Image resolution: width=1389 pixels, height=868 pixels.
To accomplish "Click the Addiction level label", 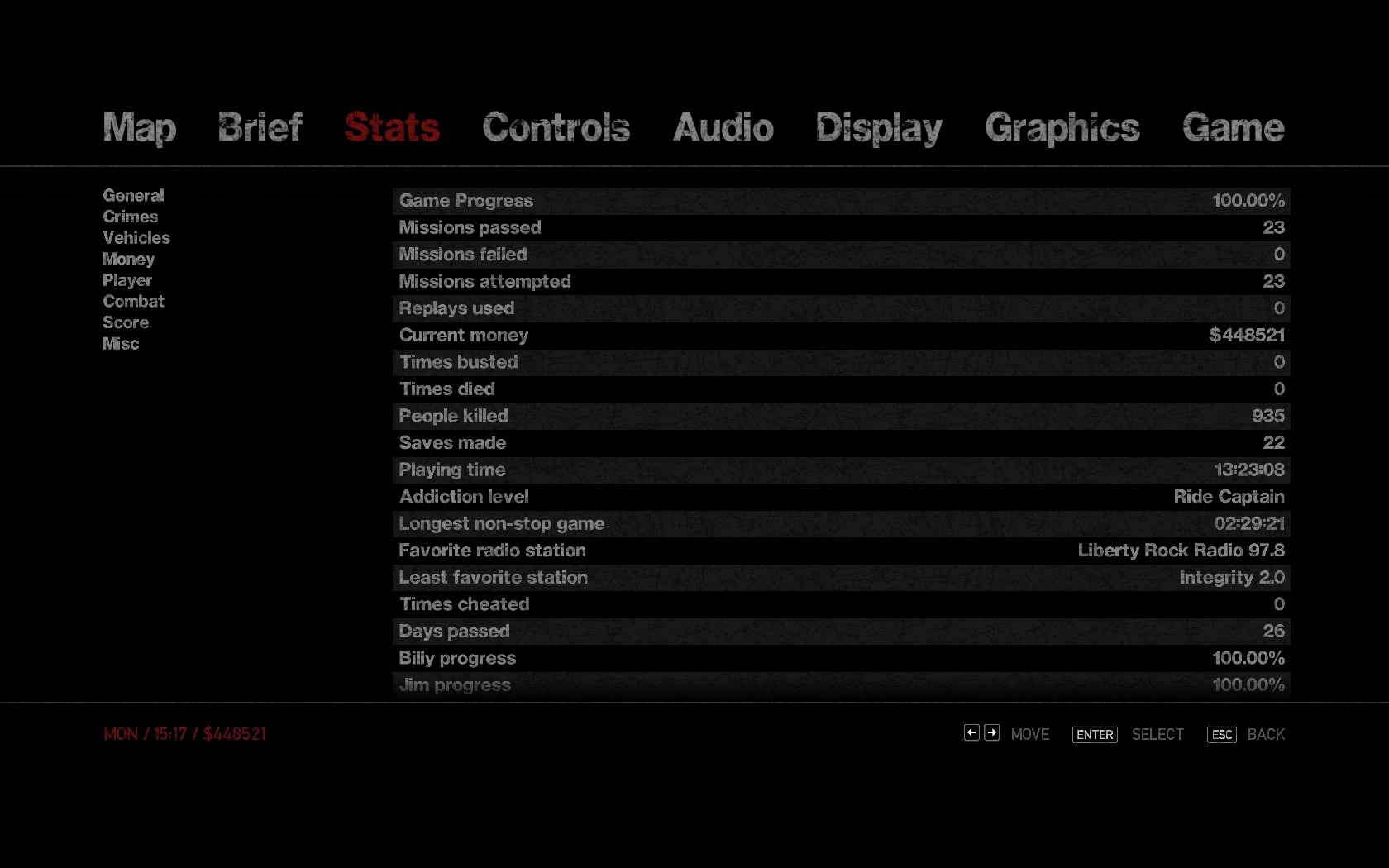I will click(x=464, y=497).
